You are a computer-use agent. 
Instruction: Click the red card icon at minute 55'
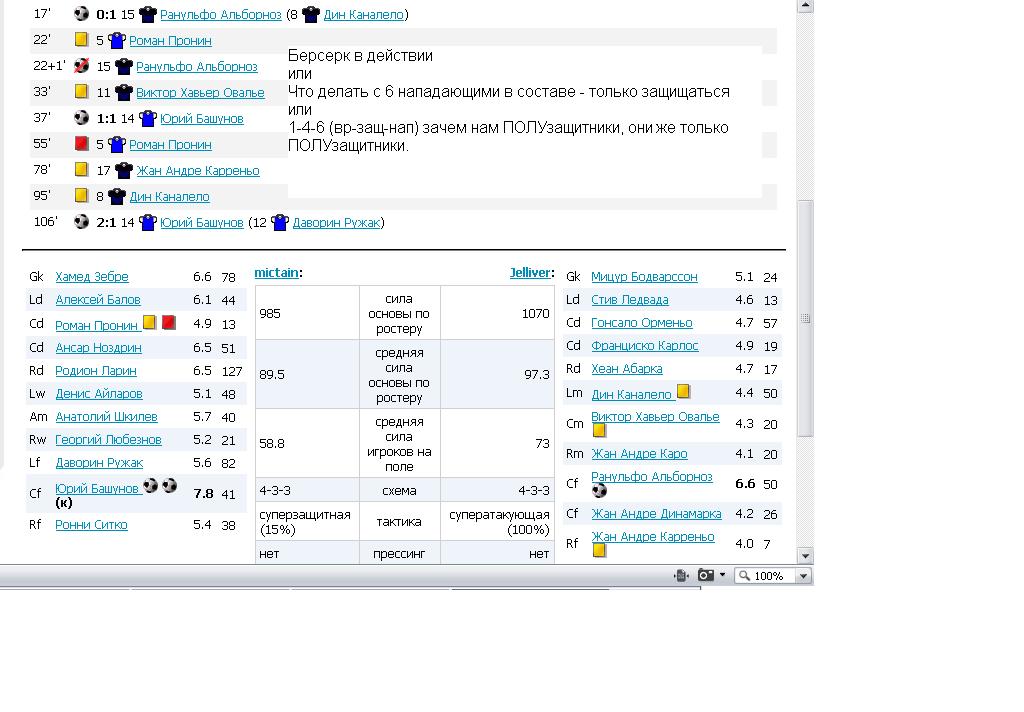[x=82, y=144]
